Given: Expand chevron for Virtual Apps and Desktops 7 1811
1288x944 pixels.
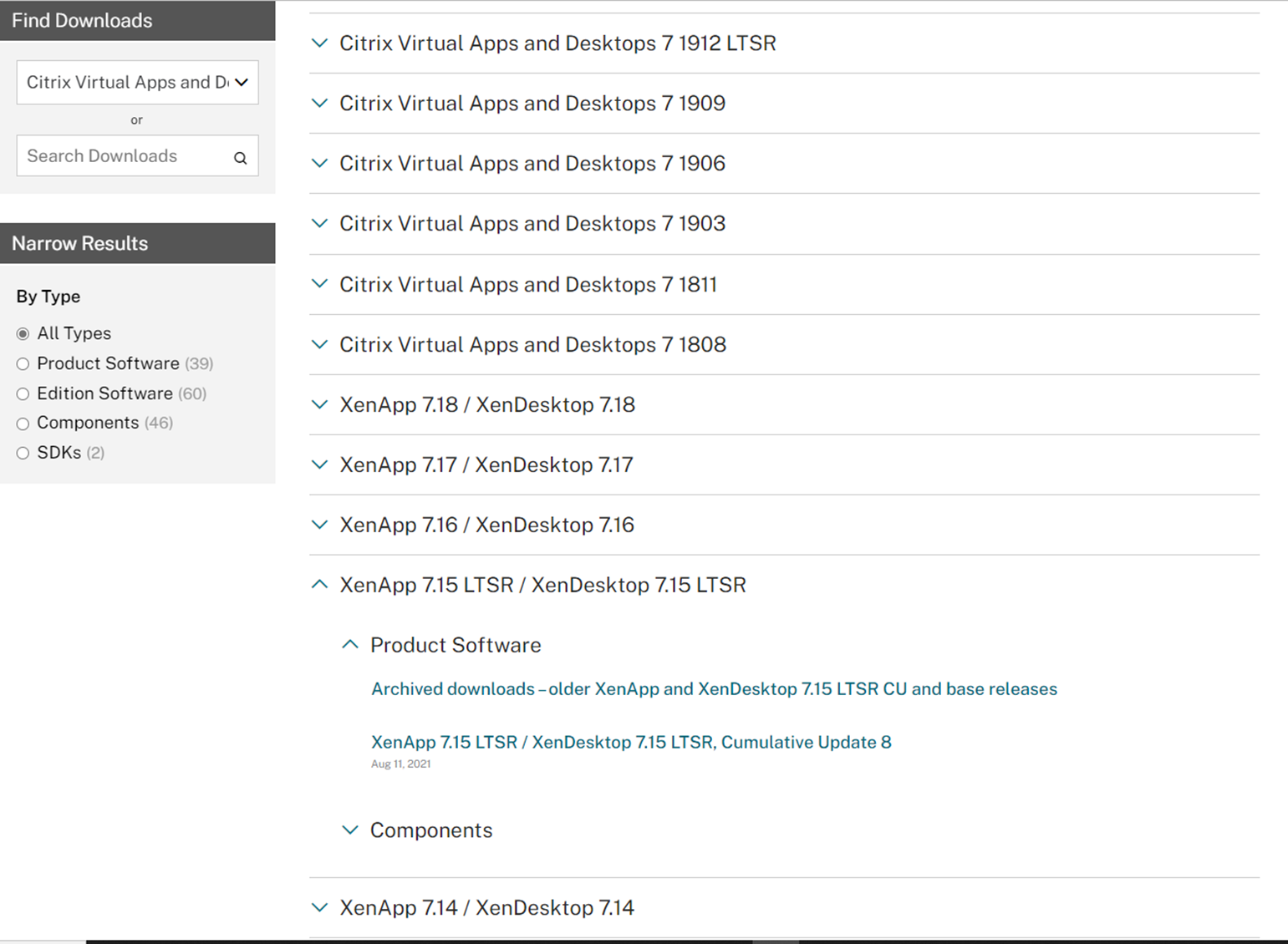Looking at the screenshot, I should click(x=319, y=284).
